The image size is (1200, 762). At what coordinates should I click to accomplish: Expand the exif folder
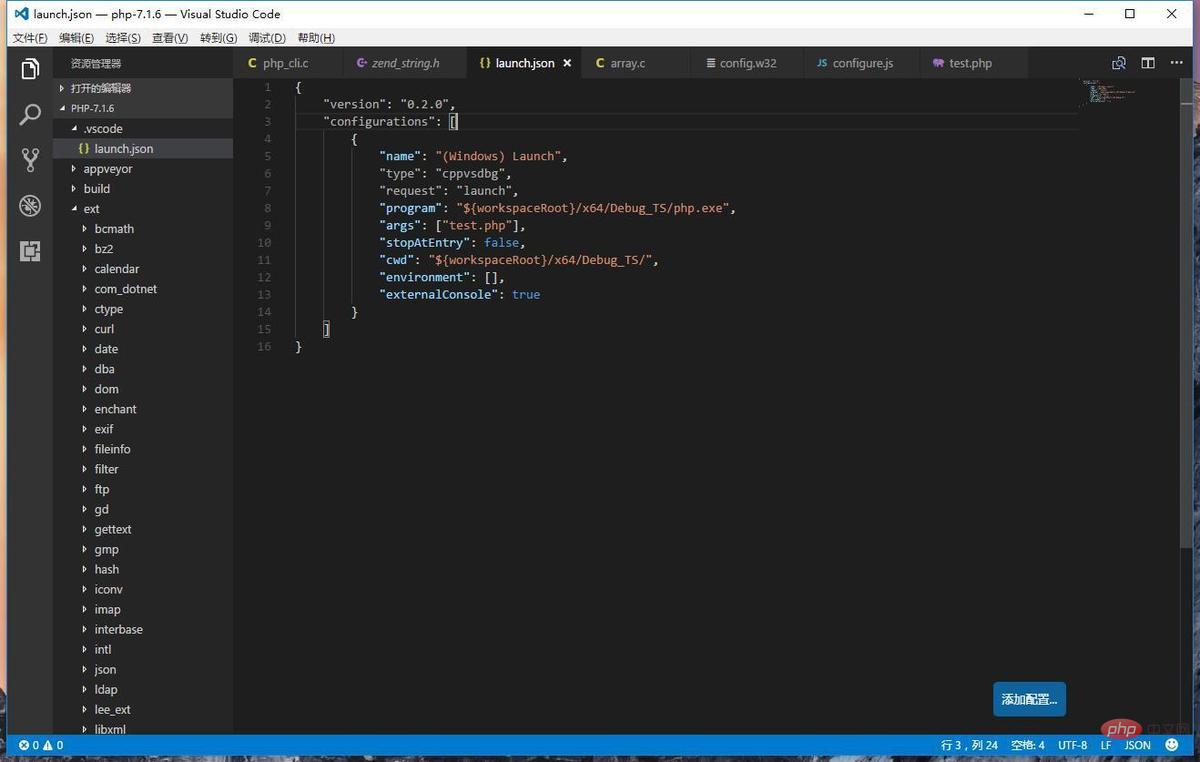[x=143, y=429]
